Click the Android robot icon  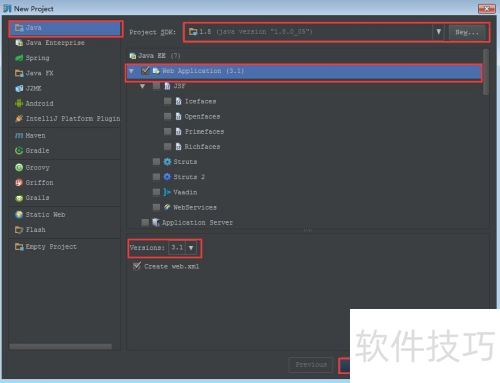[x=19, y=103]
